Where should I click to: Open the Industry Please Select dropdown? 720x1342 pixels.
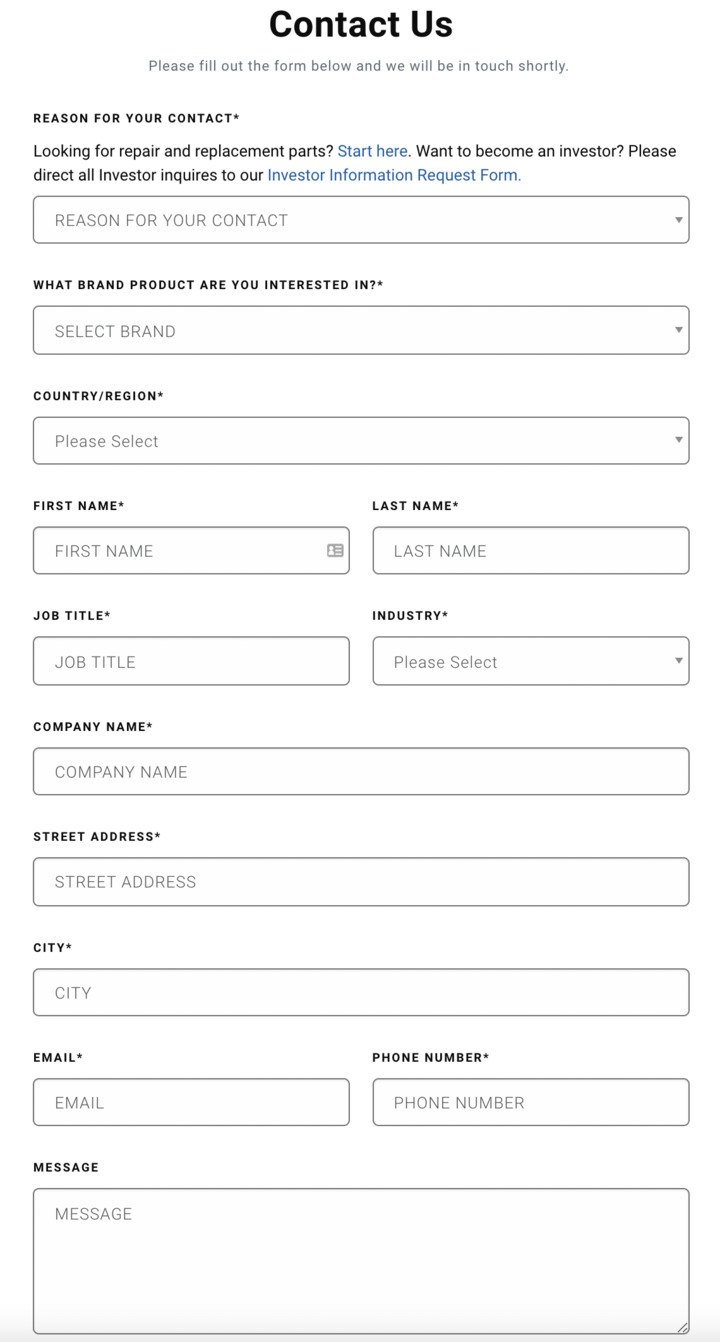tap(530, 661)
